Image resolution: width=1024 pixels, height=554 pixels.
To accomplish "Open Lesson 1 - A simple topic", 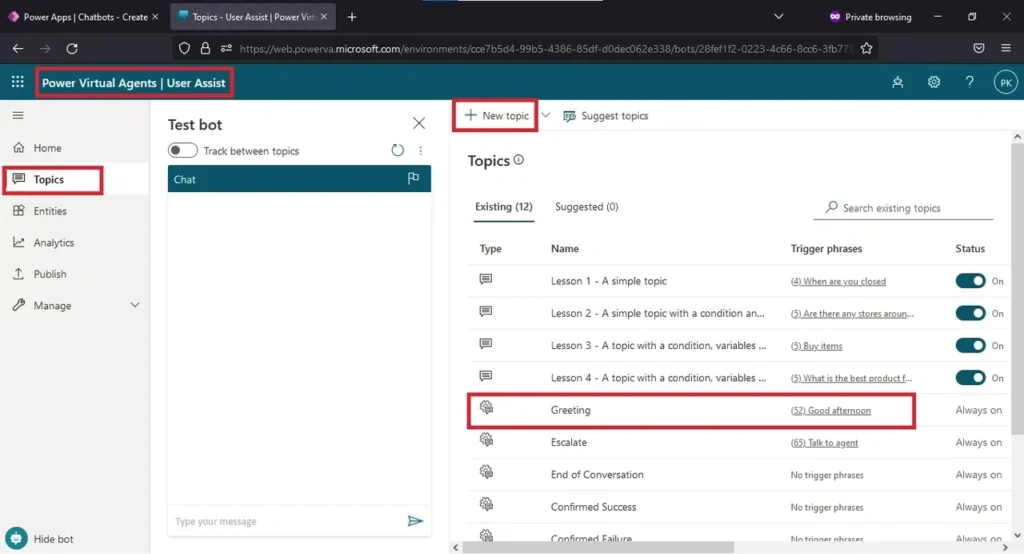I will 609,281.
